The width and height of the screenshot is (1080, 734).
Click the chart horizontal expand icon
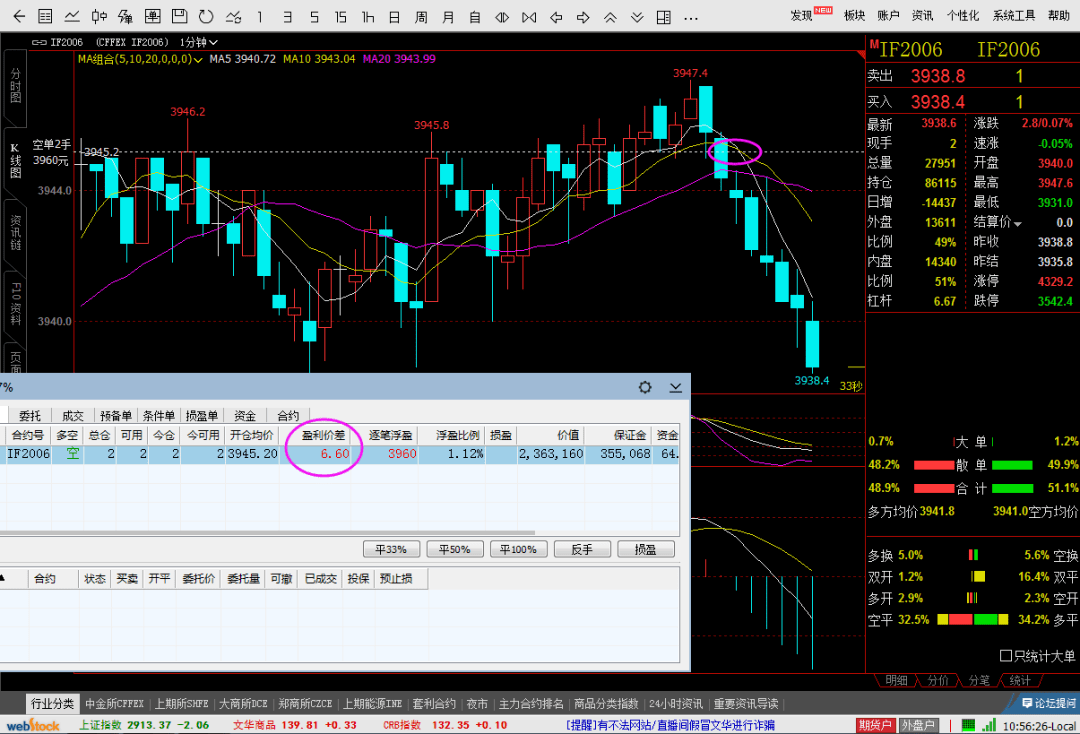click(502, 17)
